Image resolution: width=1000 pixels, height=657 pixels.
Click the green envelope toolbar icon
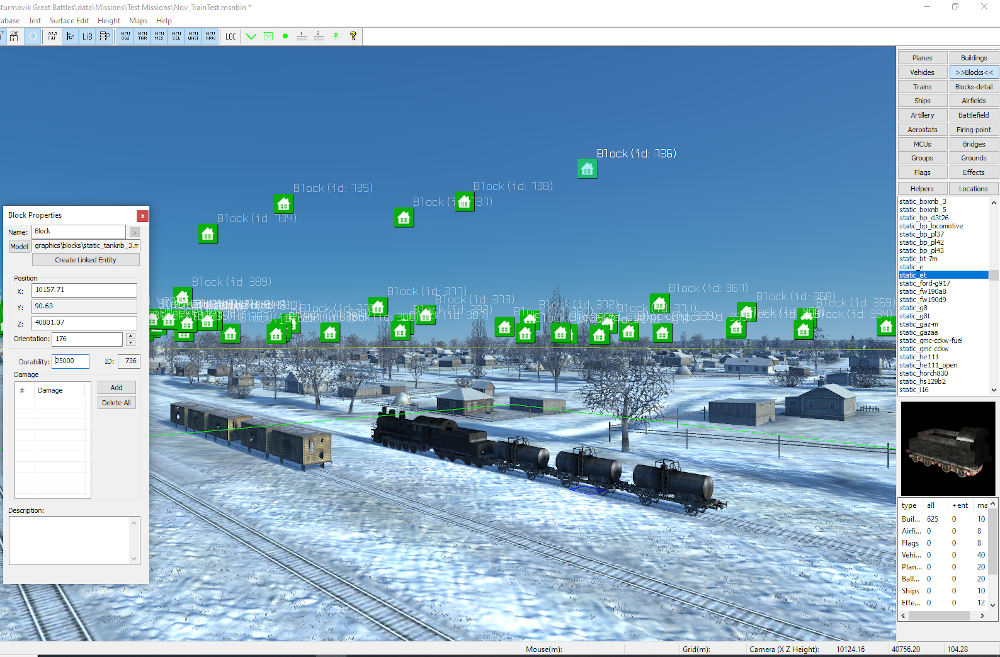pos(268,36)
